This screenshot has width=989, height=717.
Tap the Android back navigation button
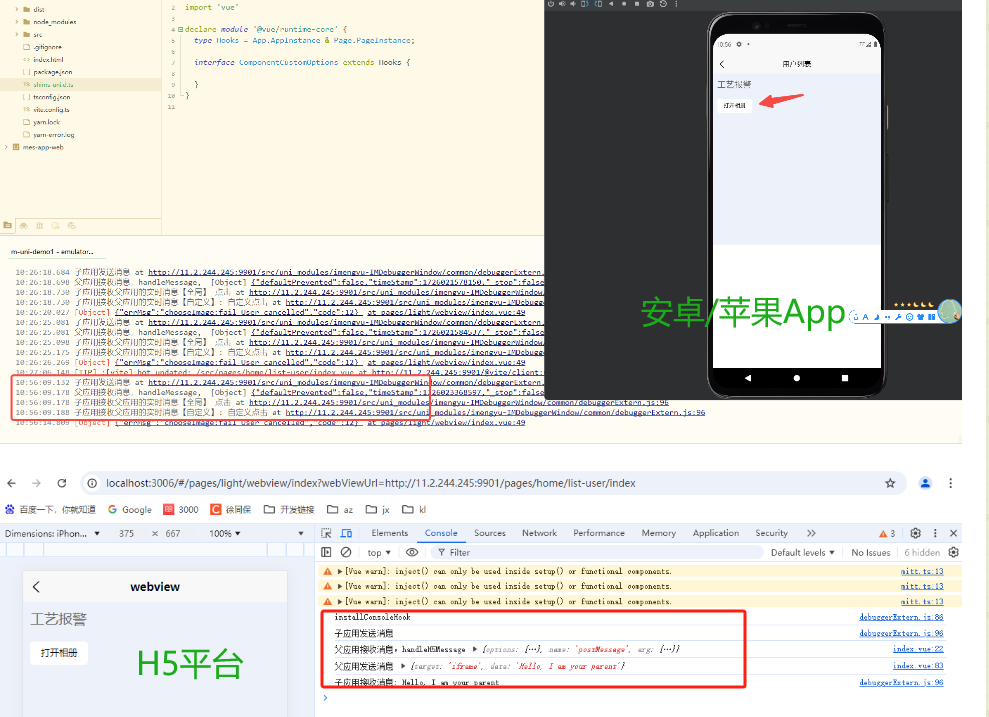pyautogui.click(x=748, y=378)
